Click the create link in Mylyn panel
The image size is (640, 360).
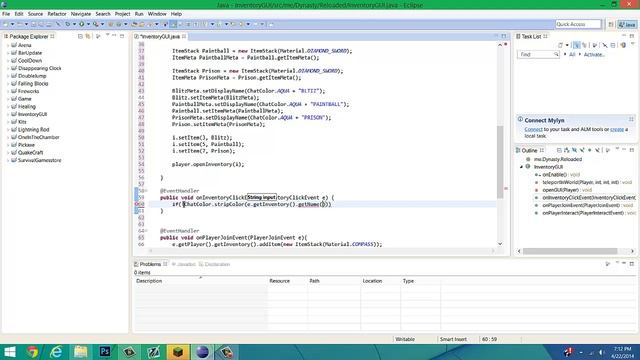click(x=617, y=129)
